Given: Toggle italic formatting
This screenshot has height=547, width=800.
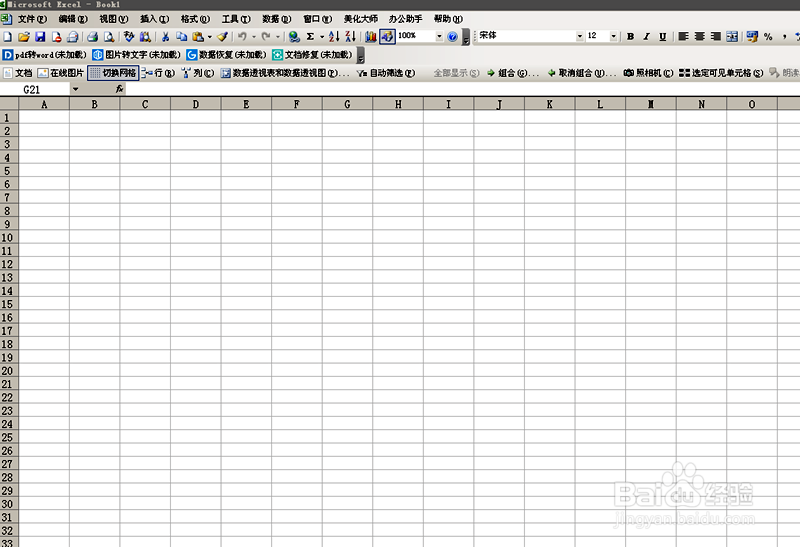Looking at the screenshot, I should 646,37.
